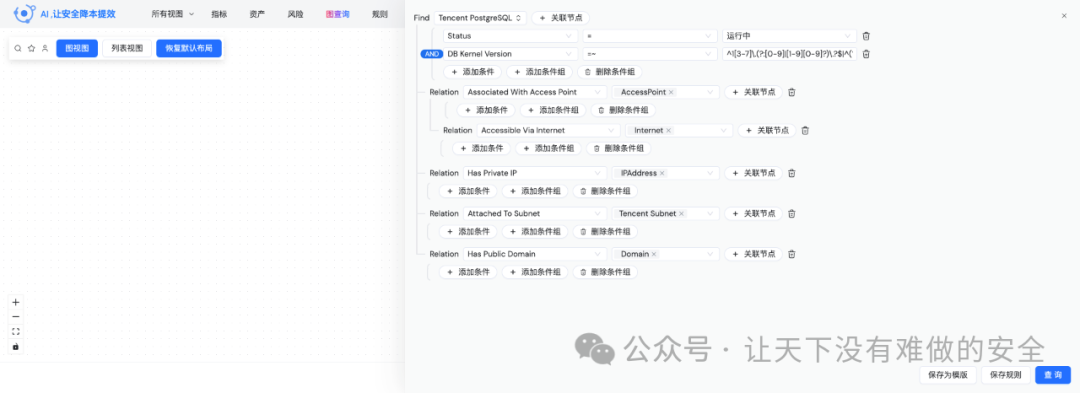The width and height of the screenshot is (1080, 393).
Task: Remove the Internet tag
Action: [668, 130]
